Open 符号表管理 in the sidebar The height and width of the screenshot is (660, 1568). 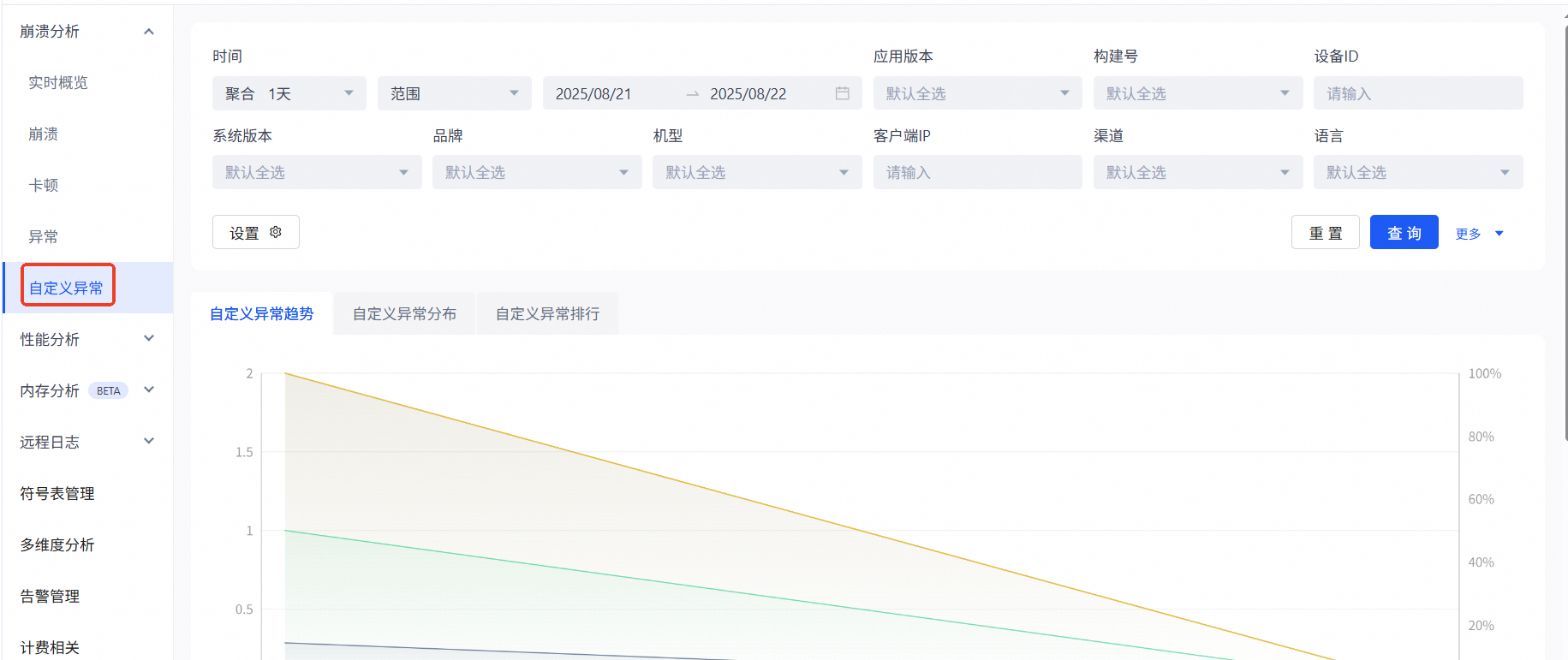coord(57,494)
